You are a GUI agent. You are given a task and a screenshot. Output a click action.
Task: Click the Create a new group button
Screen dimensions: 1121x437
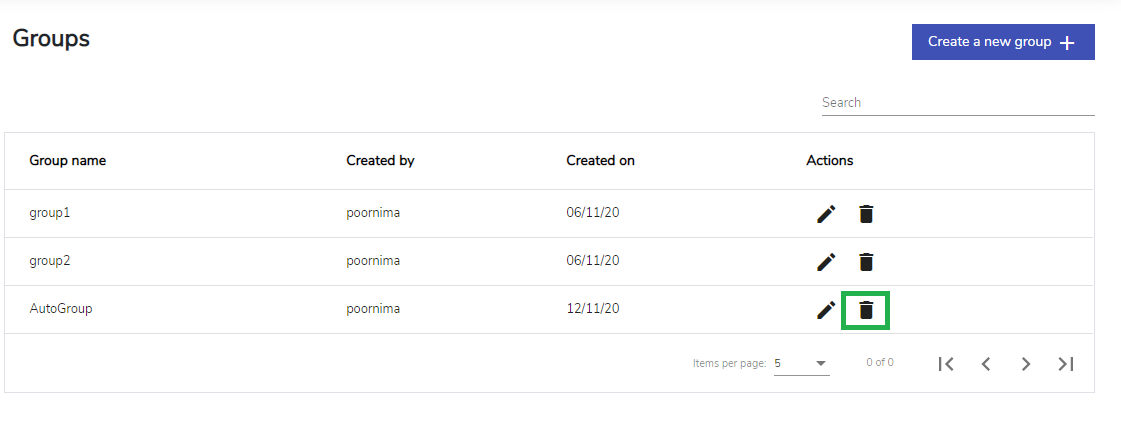click(x=1003, y=42)
